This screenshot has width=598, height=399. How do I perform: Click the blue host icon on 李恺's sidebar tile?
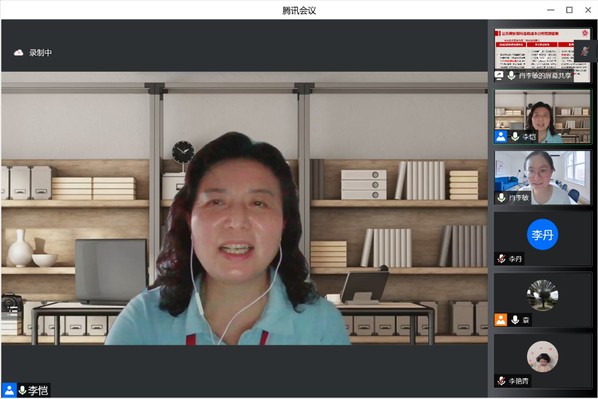click(501, 137)
